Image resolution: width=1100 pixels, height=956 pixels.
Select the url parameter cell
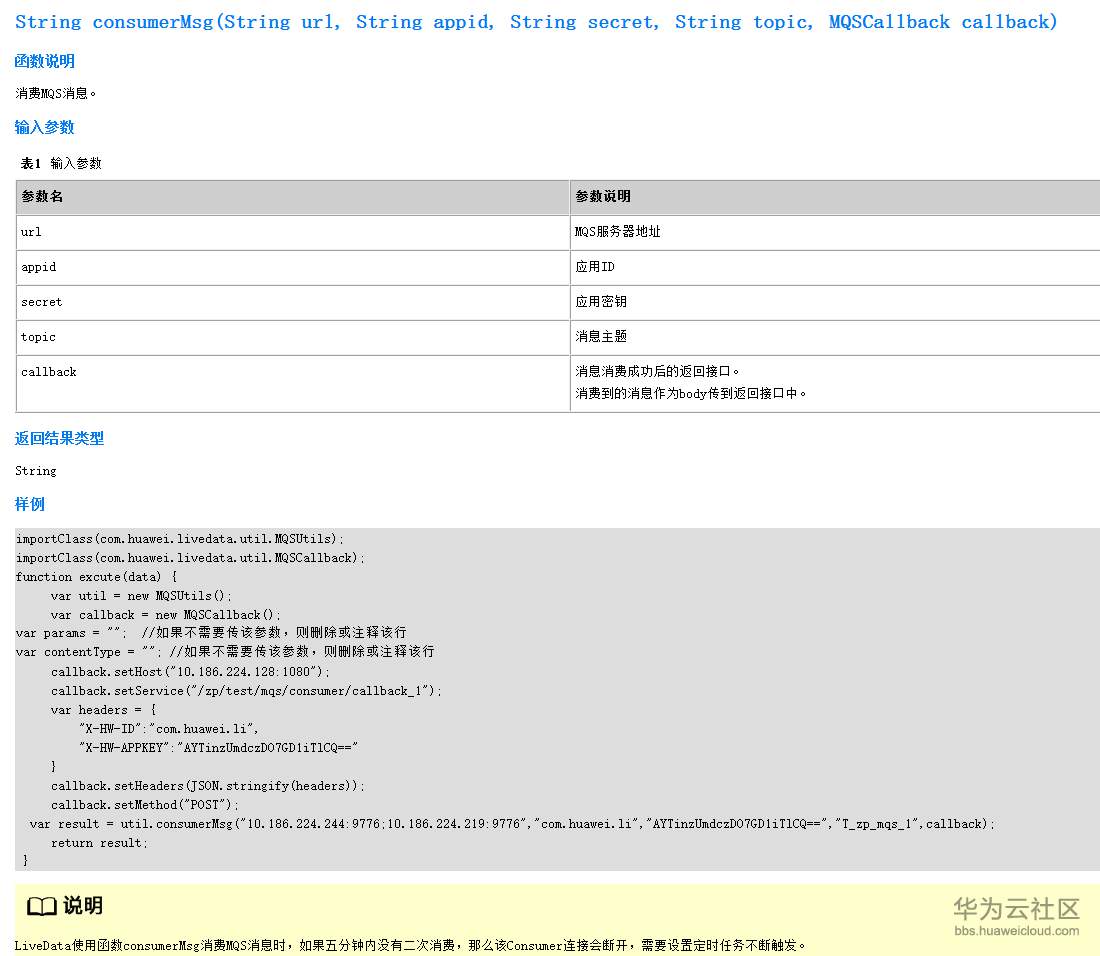pos(293,232)
